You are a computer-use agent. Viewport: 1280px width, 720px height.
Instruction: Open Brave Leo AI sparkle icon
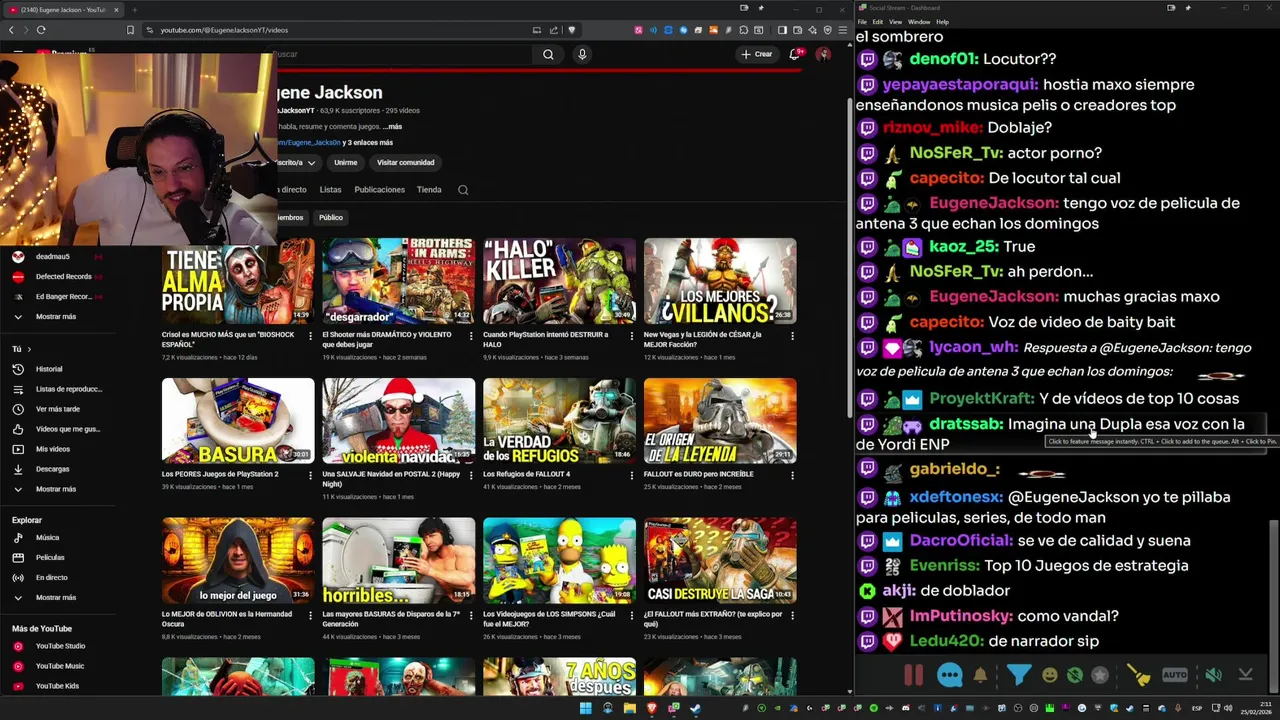[812, 30]
